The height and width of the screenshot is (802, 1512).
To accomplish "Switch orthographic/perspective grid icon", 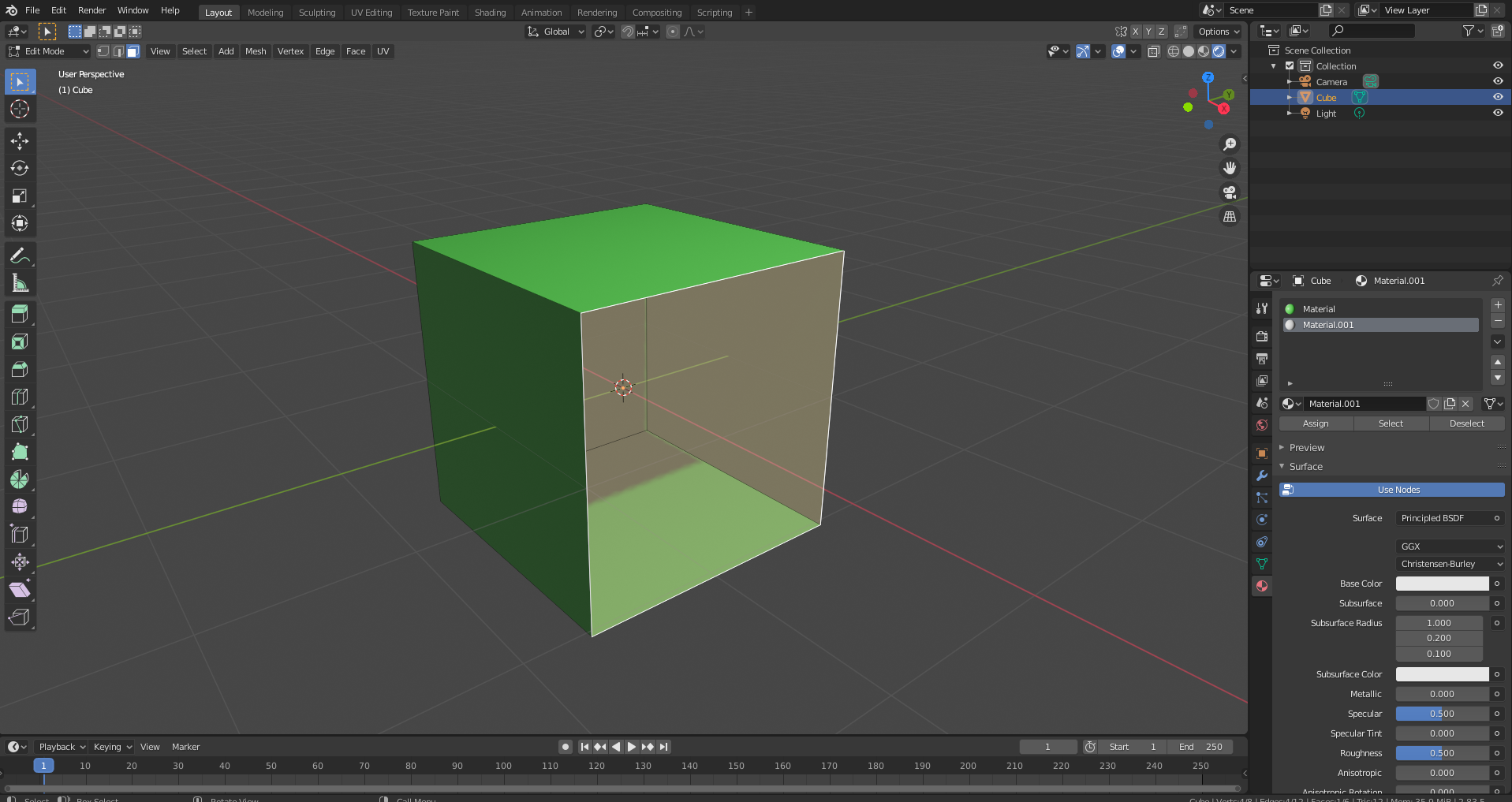I will (1230, 216).
